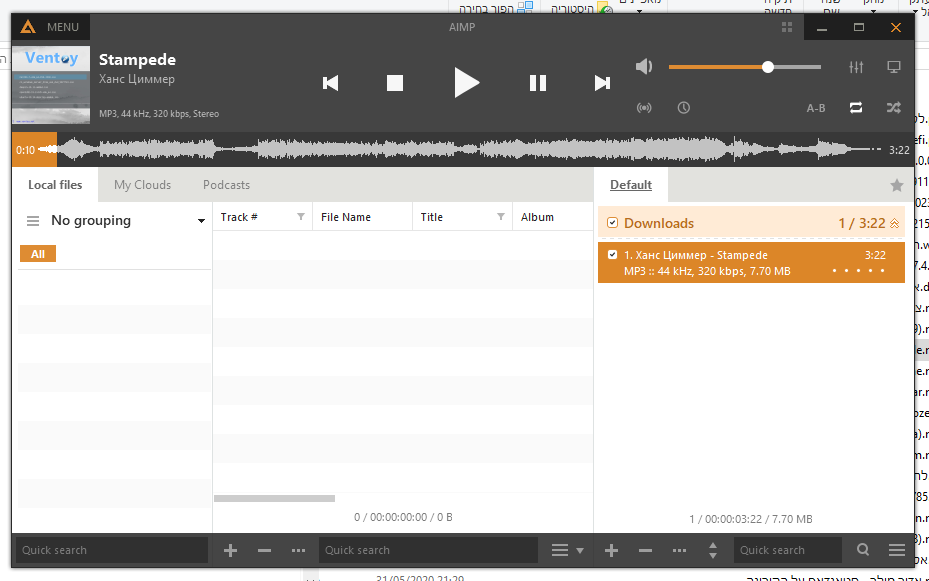This screenshot has width=929, height=581.
Task: Collapse the Downloads group
Action: pyautogui.click(x=895, y=223)
